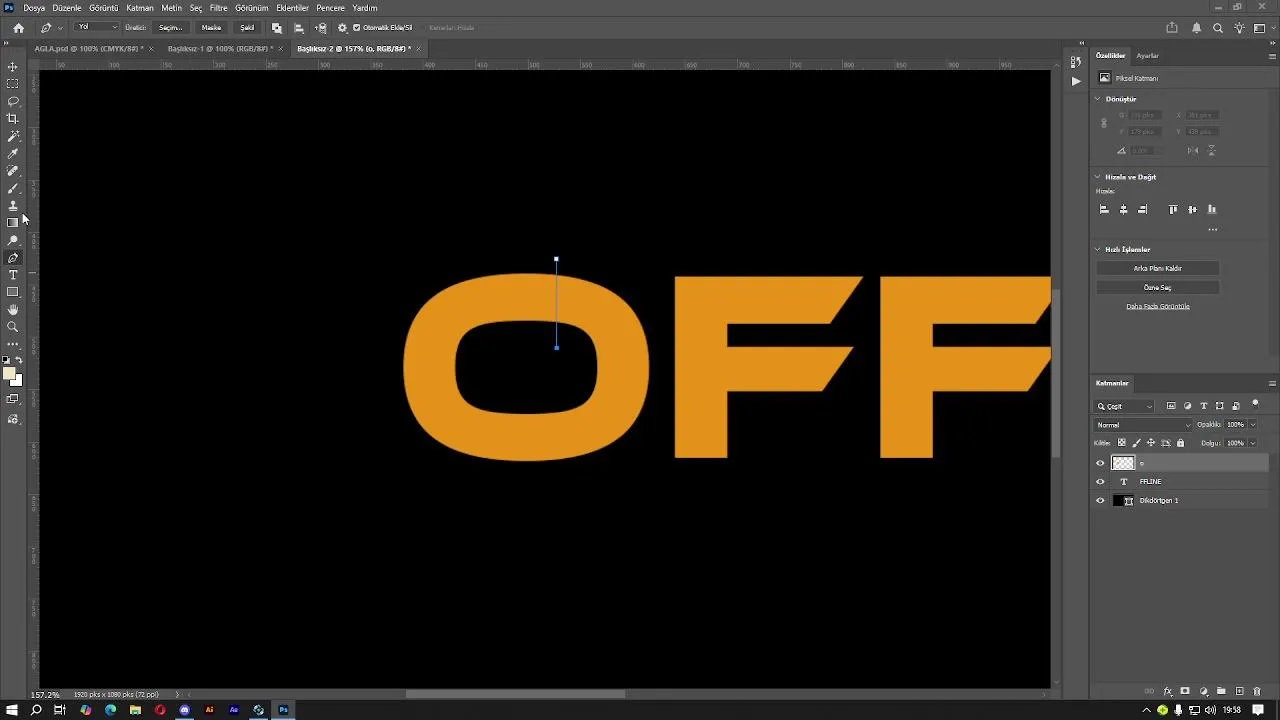This screenshot has width=1280, height=720.
Task: Hide the Dikdörtgen 1 layer
Action: pyautogui.click(x=1101, y=501)
